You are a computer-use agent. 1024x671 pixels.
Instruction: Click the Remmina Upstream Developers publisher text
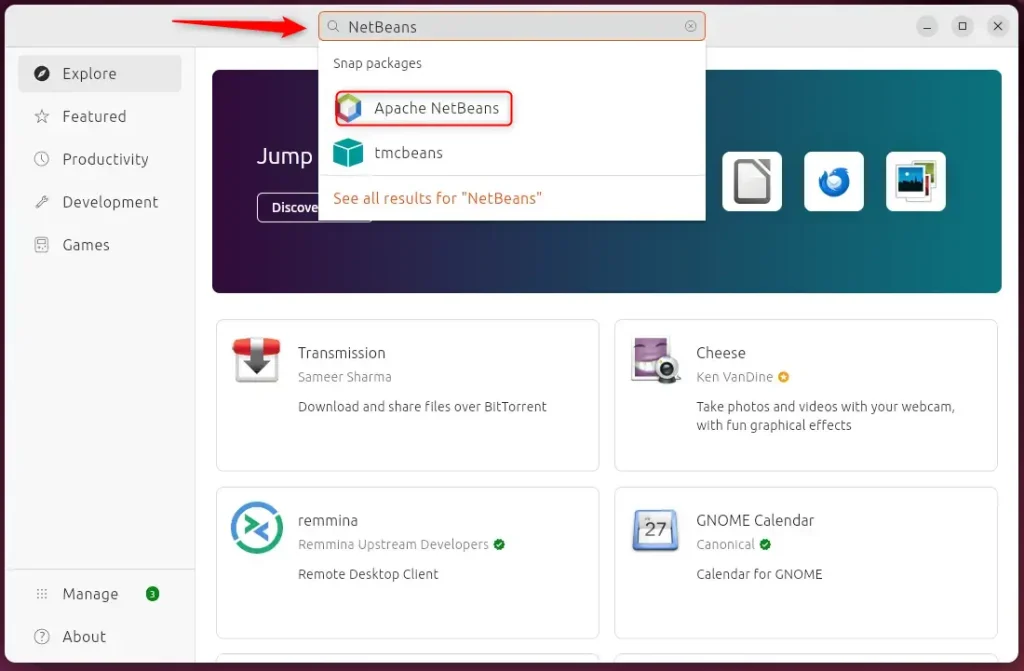393,544
